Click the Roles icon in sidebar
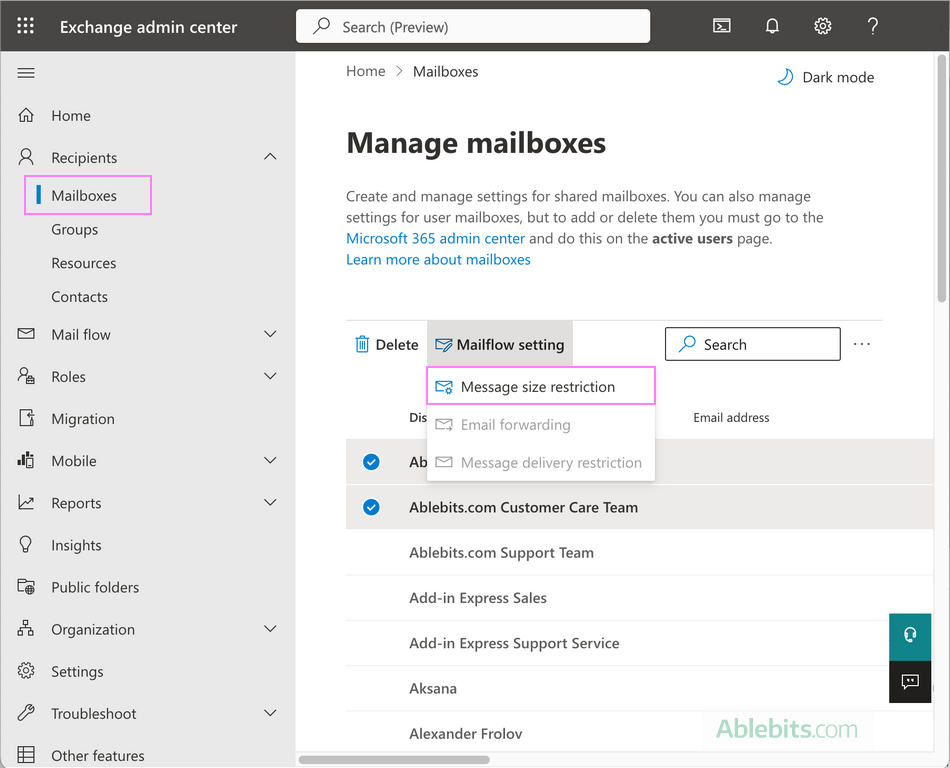 [26, 376]
